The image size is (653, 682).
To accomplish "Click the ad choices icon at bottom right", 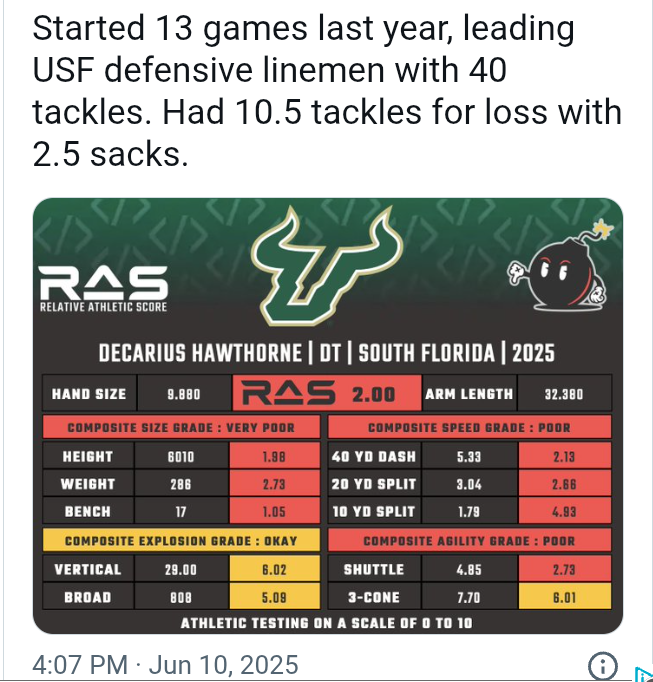I will click(x=644, y=674).
